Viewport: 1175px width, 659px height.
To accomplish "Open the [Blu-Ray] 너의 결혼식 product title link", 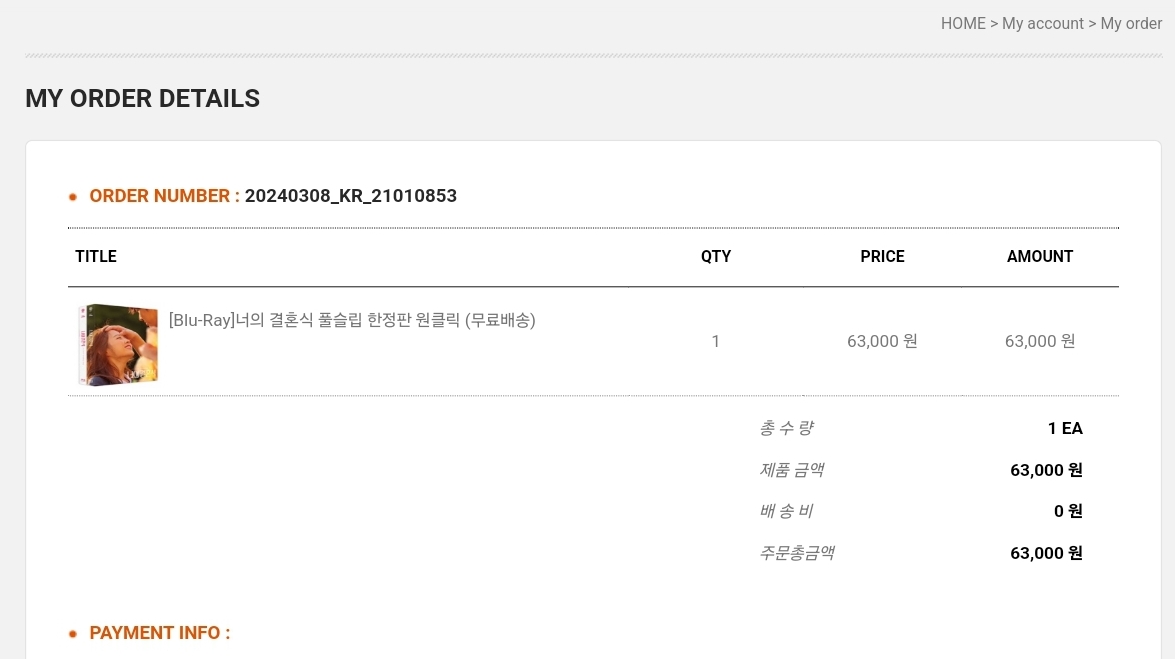I will (352, 320).
